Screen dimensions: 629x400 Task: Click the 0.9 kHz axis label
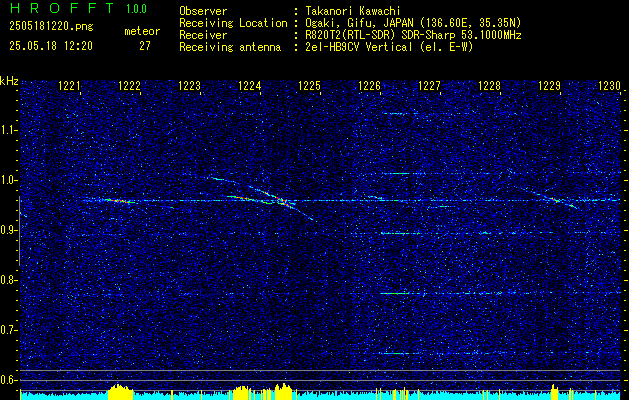click(9, 230)
